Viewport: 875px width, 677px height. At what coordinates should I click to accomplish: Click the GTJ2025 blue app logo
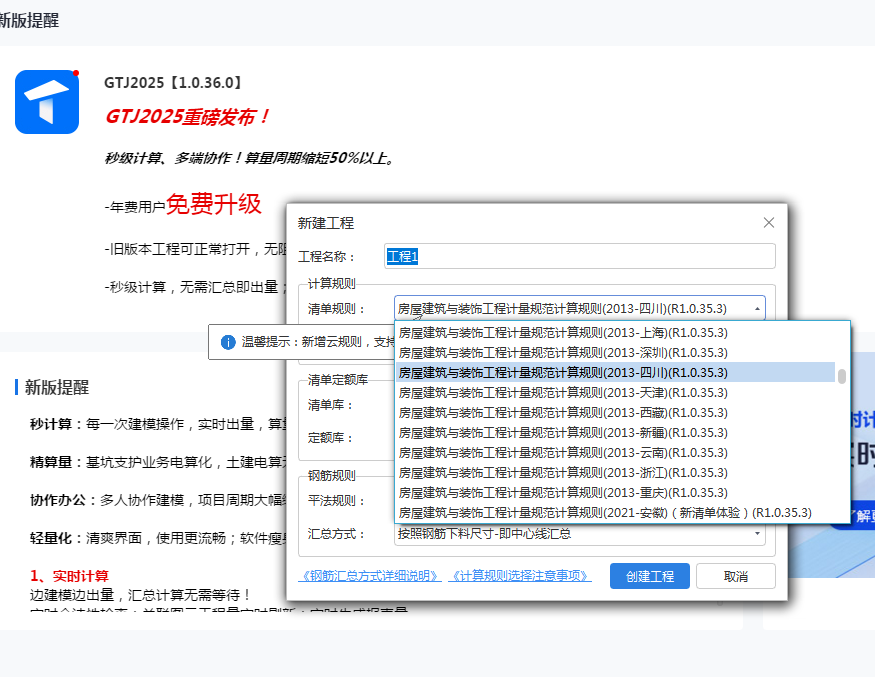point(47,102)
